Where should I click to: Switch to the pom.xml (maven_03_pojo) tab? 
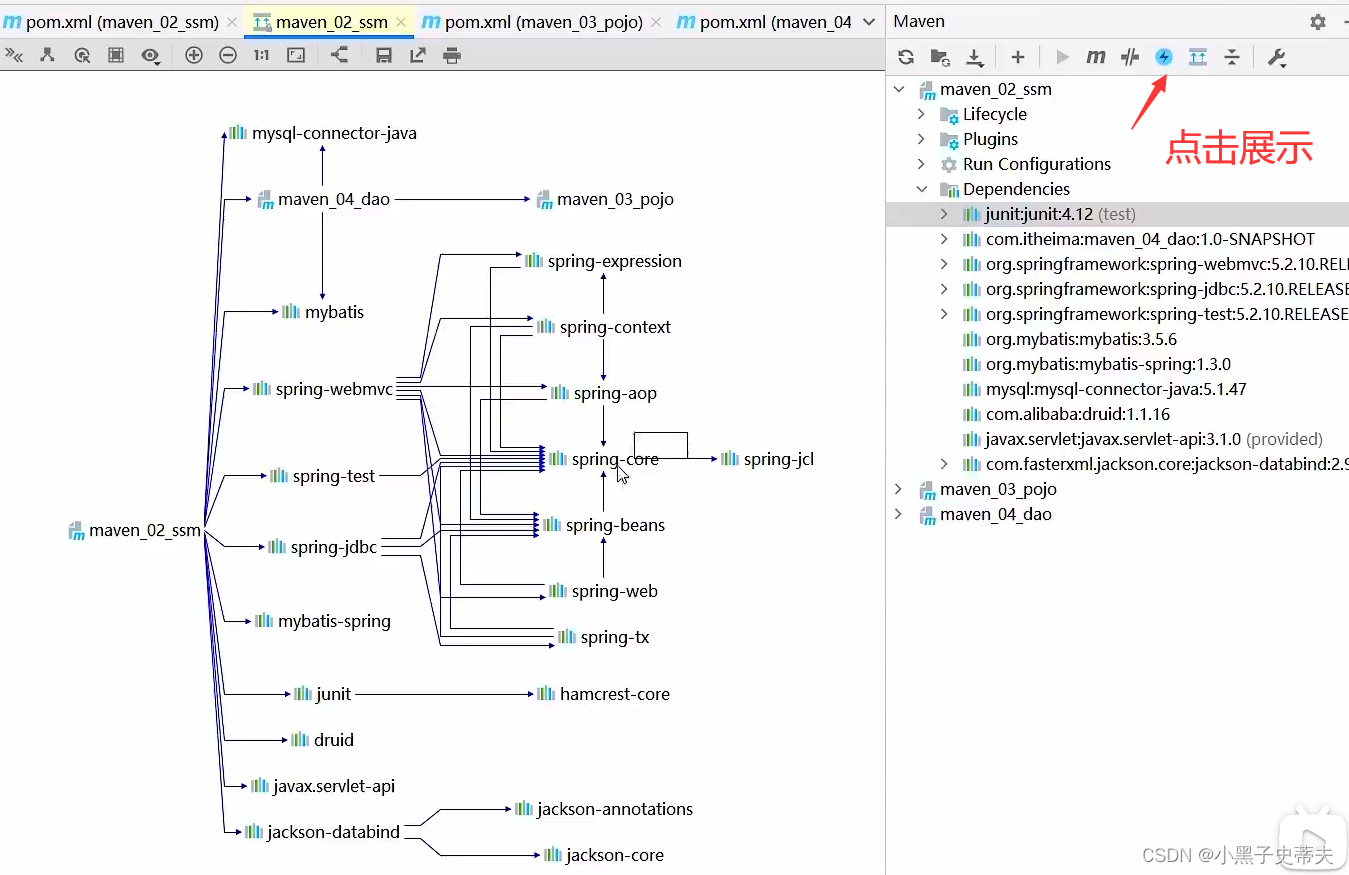tap(543, 21)
